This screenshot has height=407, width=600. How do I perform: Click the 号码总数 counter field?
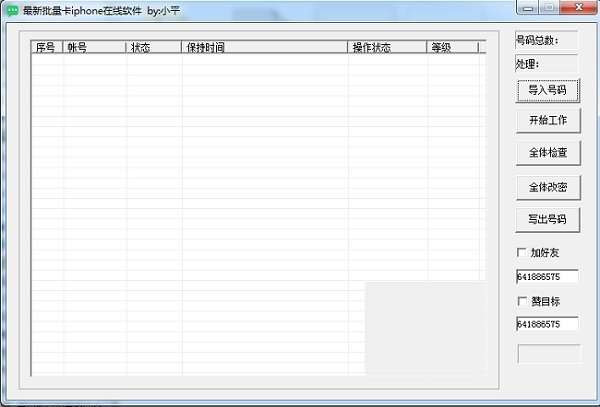pos(546,40)
